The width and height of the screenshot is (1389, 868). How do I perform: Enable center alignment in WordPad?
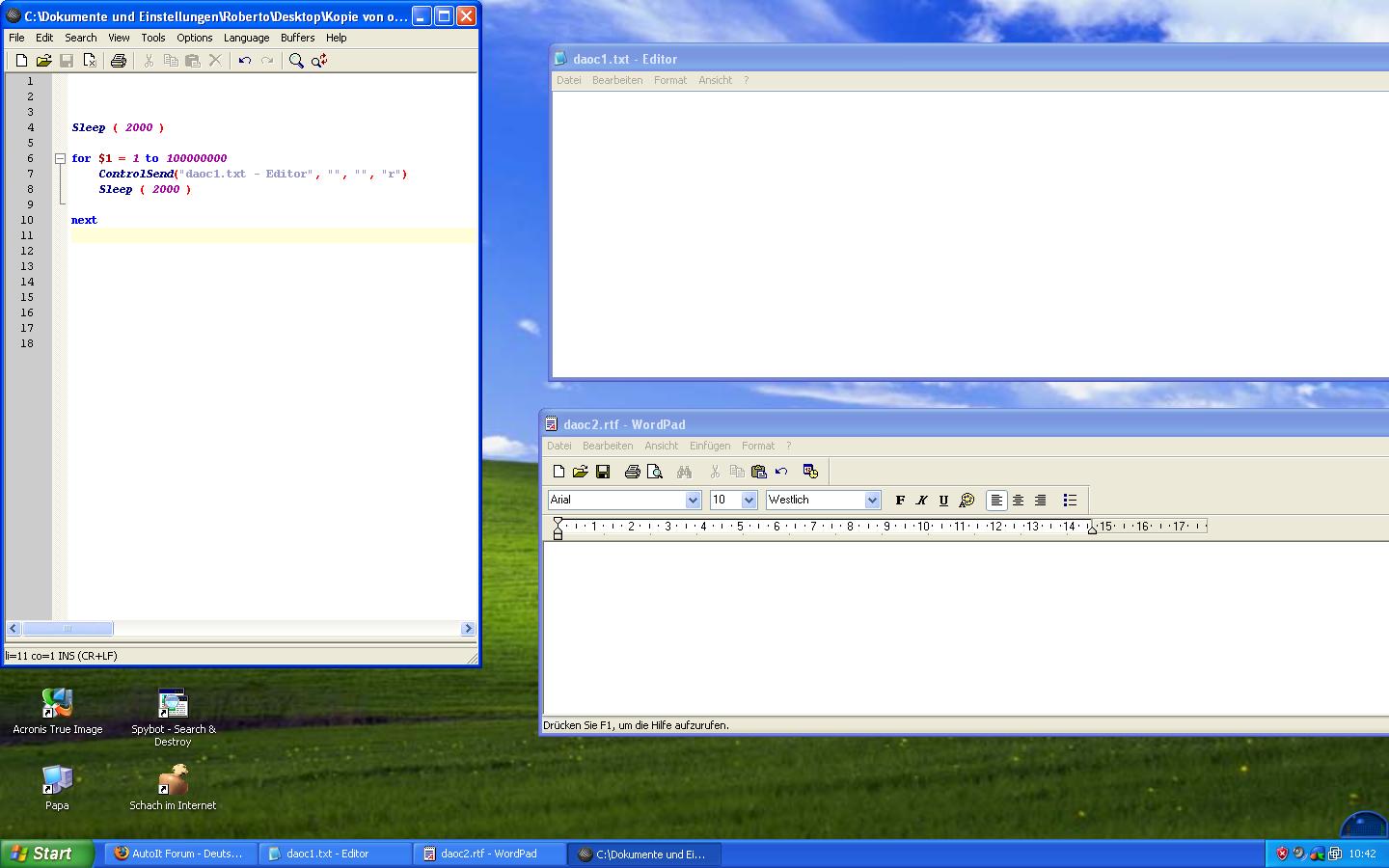1018,500
